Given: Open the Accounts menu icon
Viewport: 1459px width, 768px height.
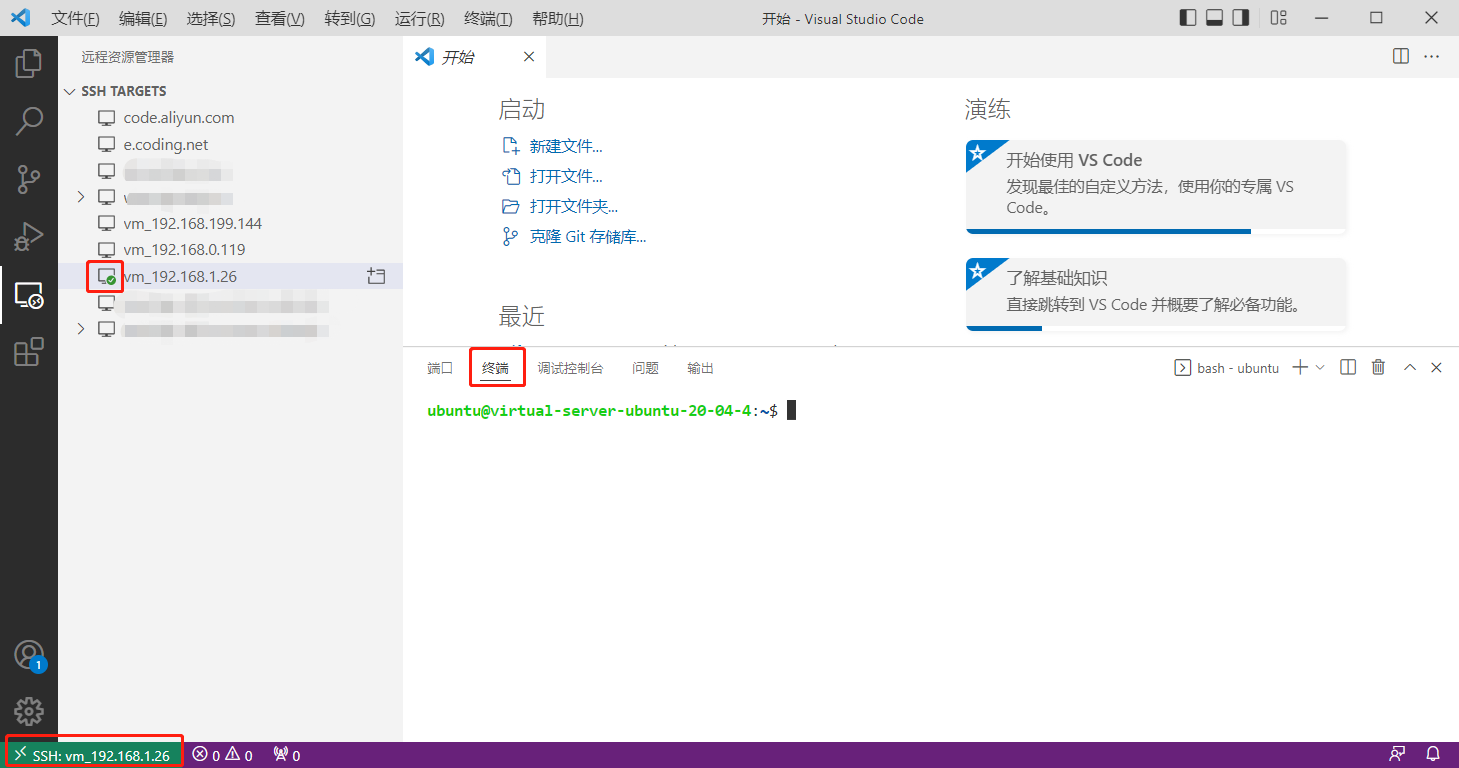Looking at the screenshot, I should tap(29, 656).
